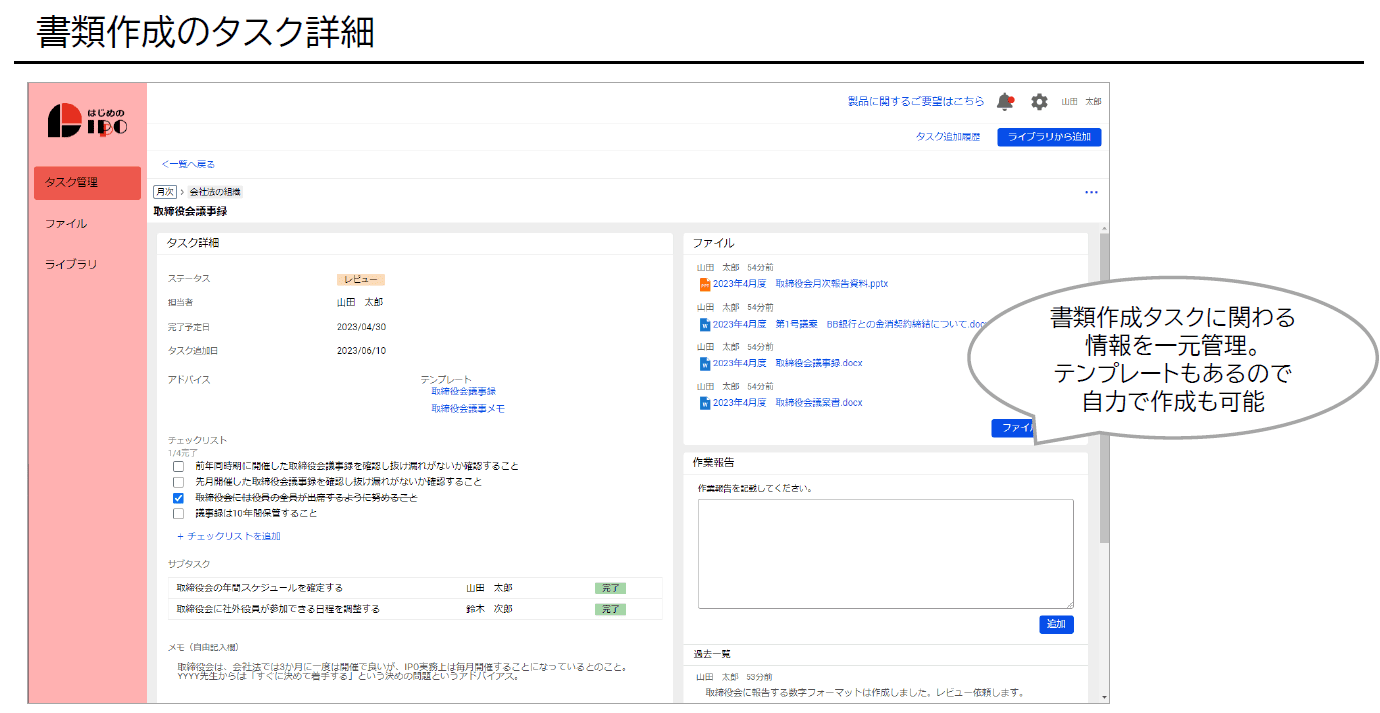Click the ライブラリから追加 button
The width and height of the screenshot is (1380, 713).
tap(1049, 137)
